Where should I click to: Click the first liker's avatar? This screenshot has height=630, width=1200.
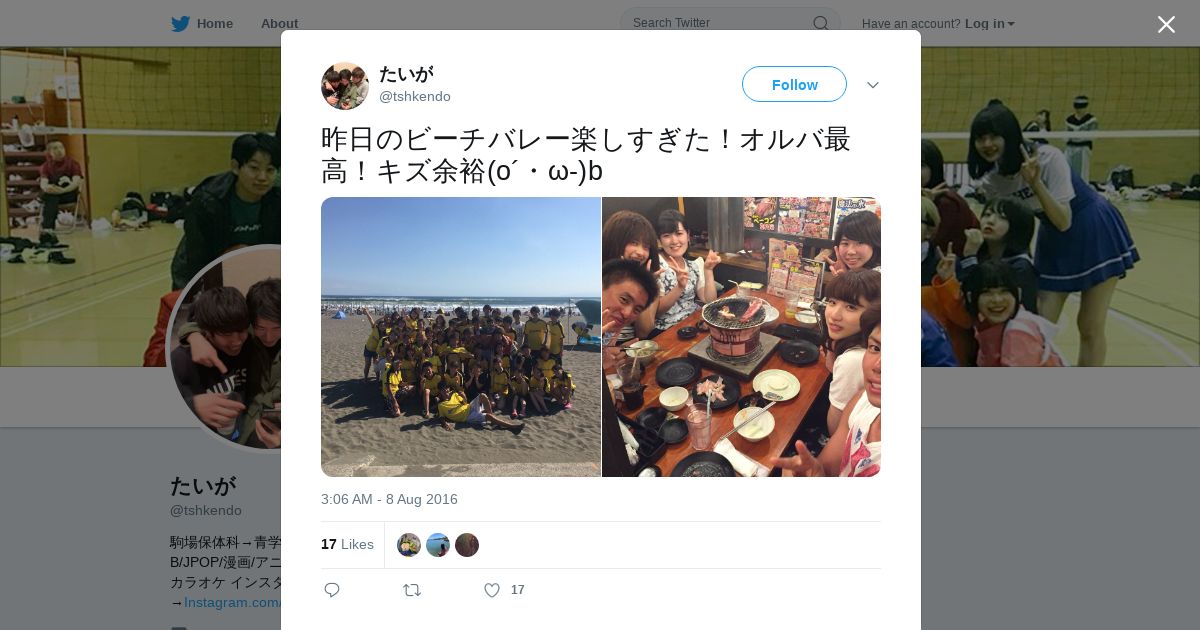coord(409,545)
